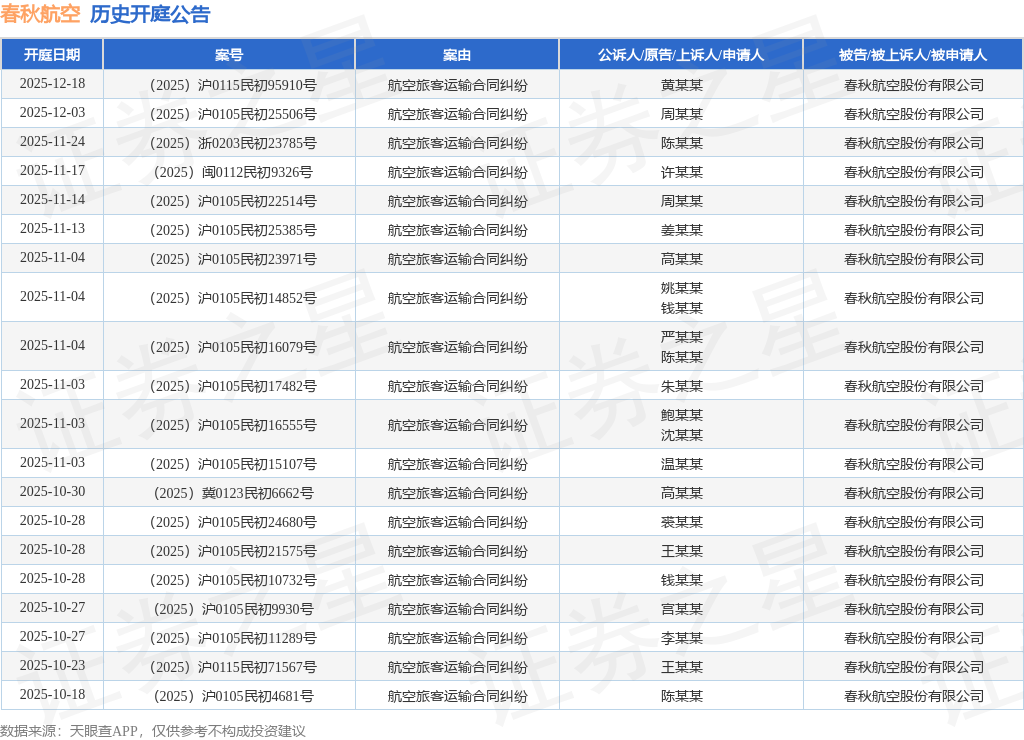Image resolution: width=1024 pixels, height=740 pixels.
Task: Click date cell 2025-11-14
Action: (x=52, y=200)
